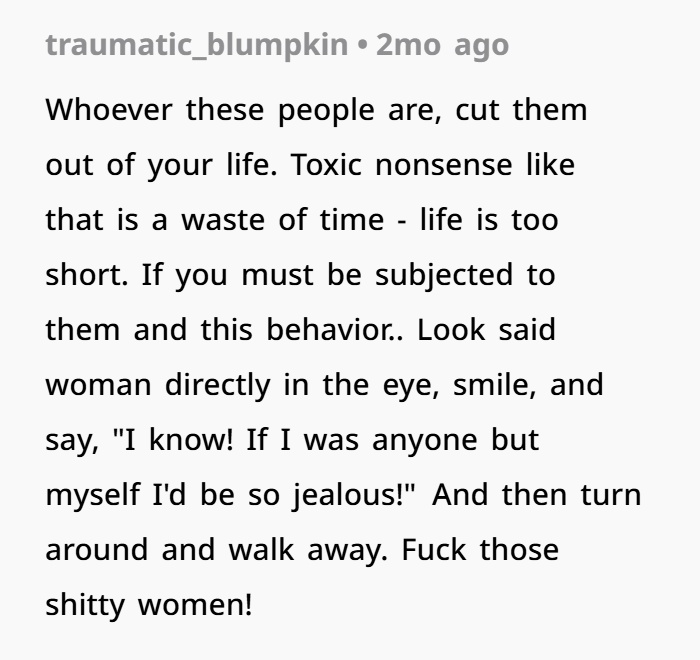Click the word "Whoever" starting the comment

click(x=108, y=110)
